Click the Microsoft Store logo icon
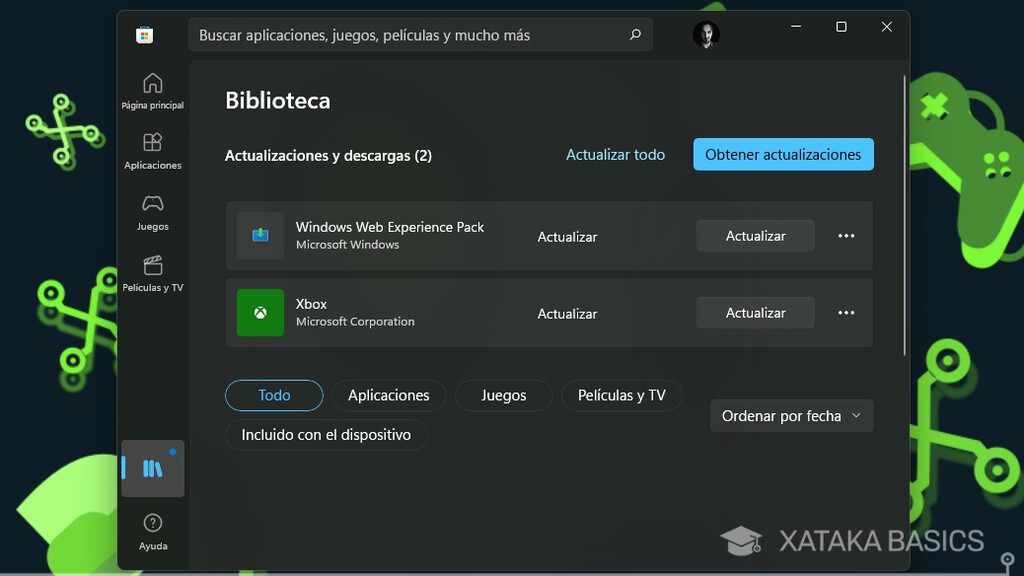 pyautogui.click(x=143, y=34)
